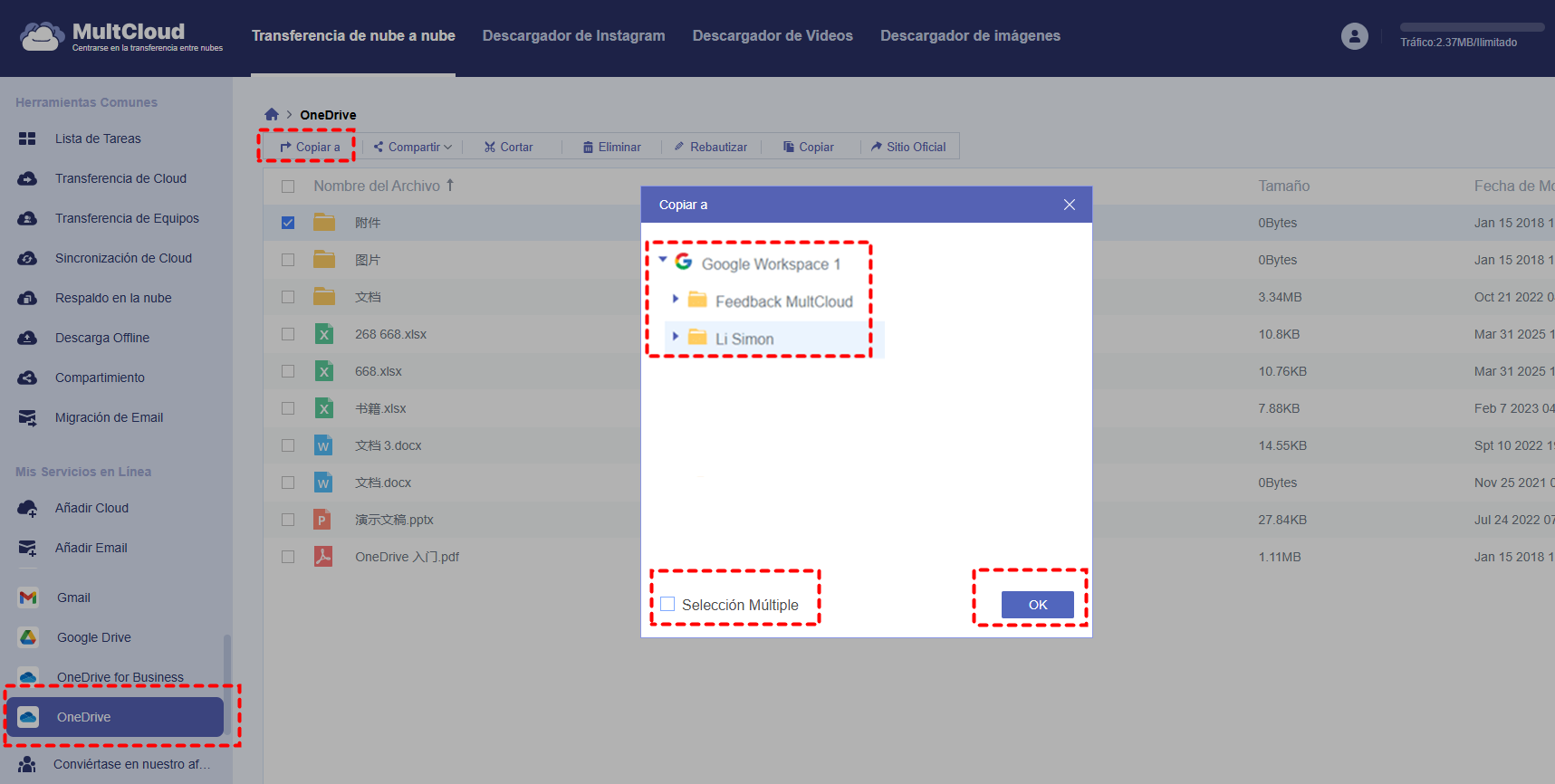Viewport: 1555px width, 784px height.
Task: Click OK in Copiar a dialog
Action: click(x=1038, y=605)
